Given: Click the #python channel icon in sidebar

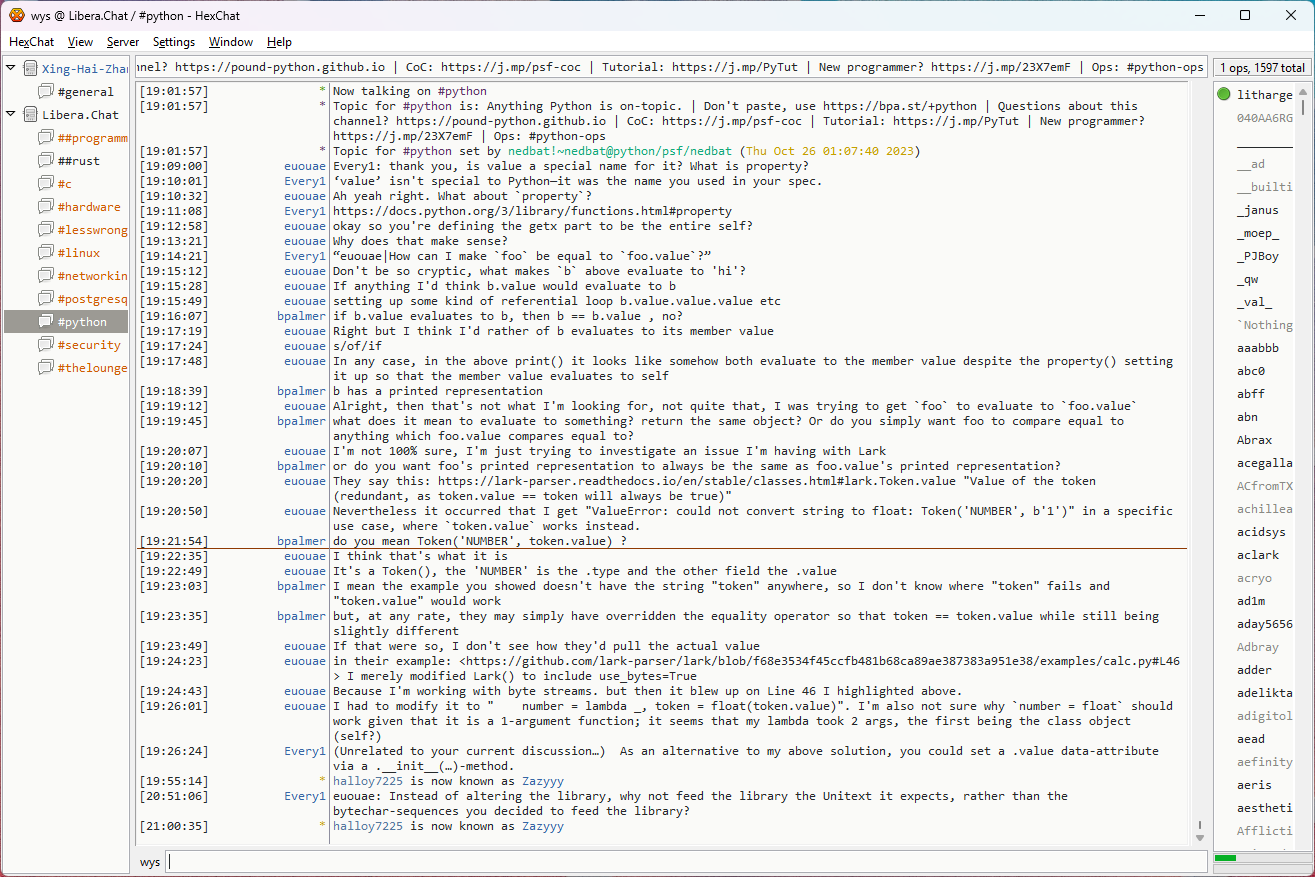Looking at the screenshot, I should coord(46,322).
